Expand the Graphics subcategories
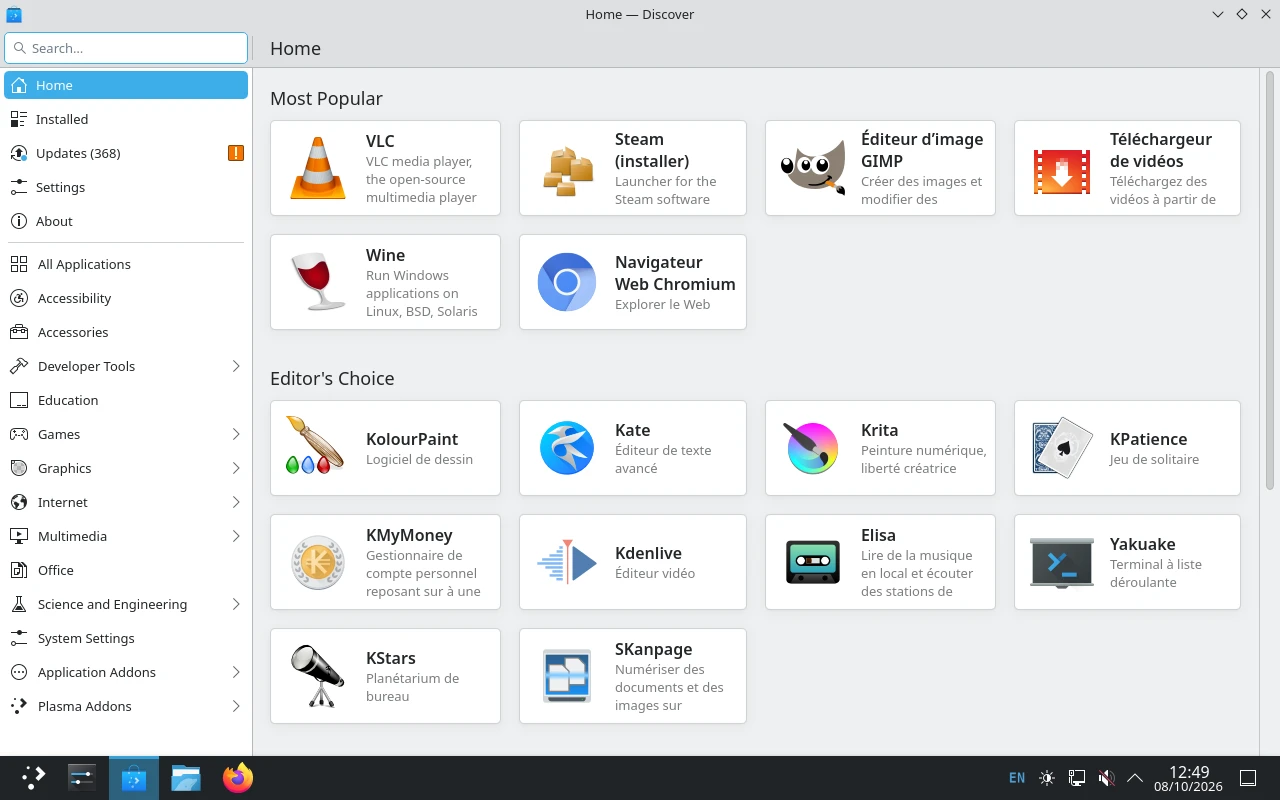The image size is (1280, 800). pyautogui.click(x=236, y=468)
